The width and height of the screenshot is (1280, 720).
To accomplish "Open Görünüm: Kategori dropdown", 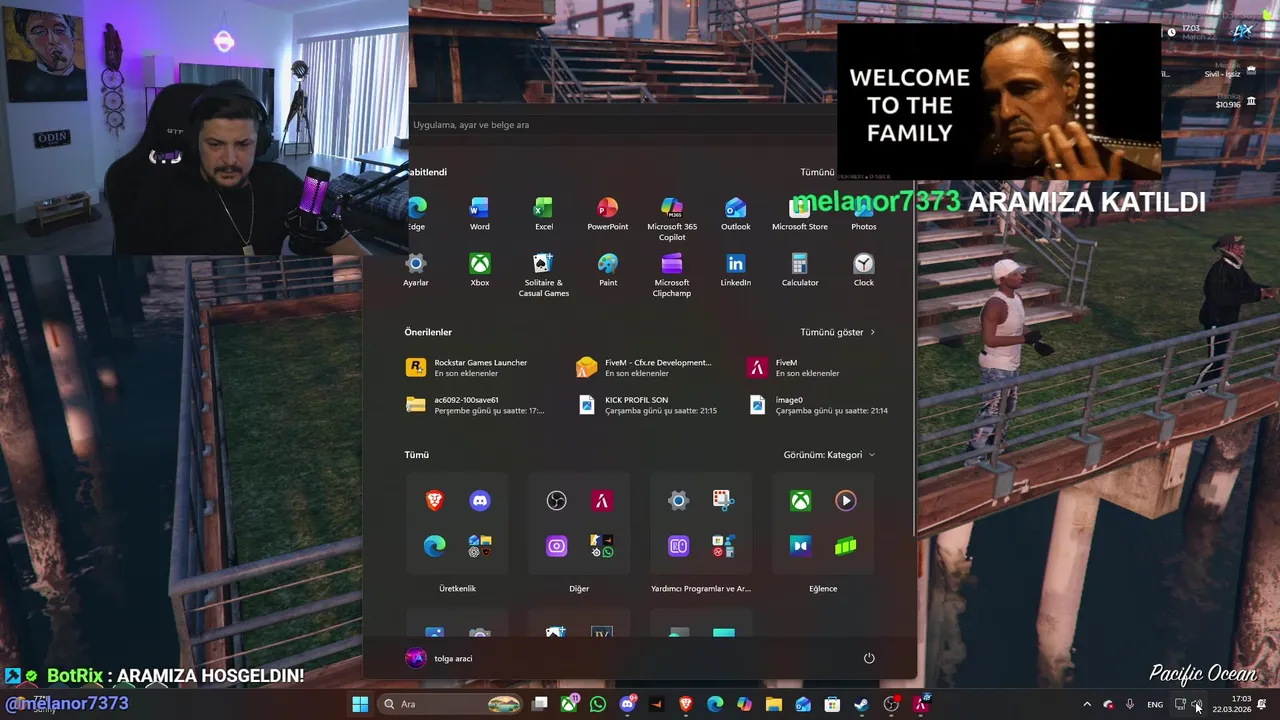I will tap(830, 455).
